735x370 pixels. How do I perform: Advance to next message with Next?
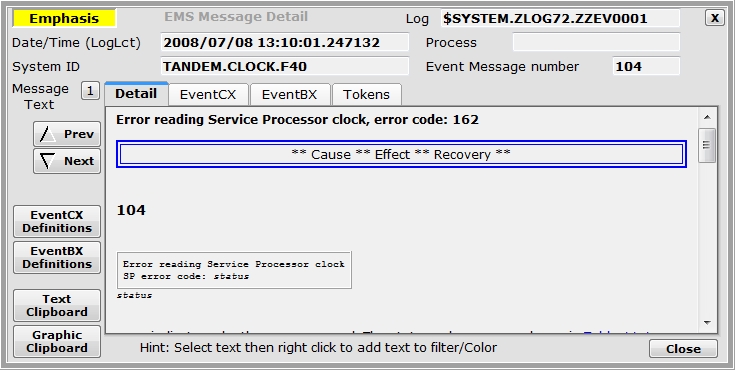tap(67, 161)
